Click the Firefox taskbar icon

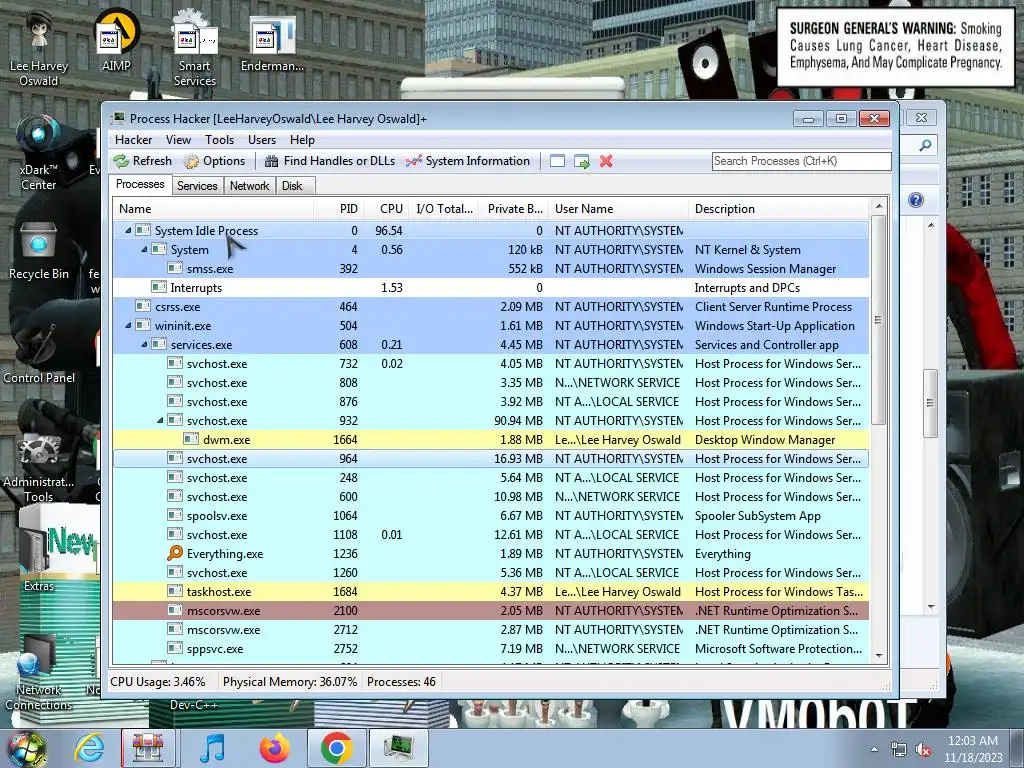(274, 748)
